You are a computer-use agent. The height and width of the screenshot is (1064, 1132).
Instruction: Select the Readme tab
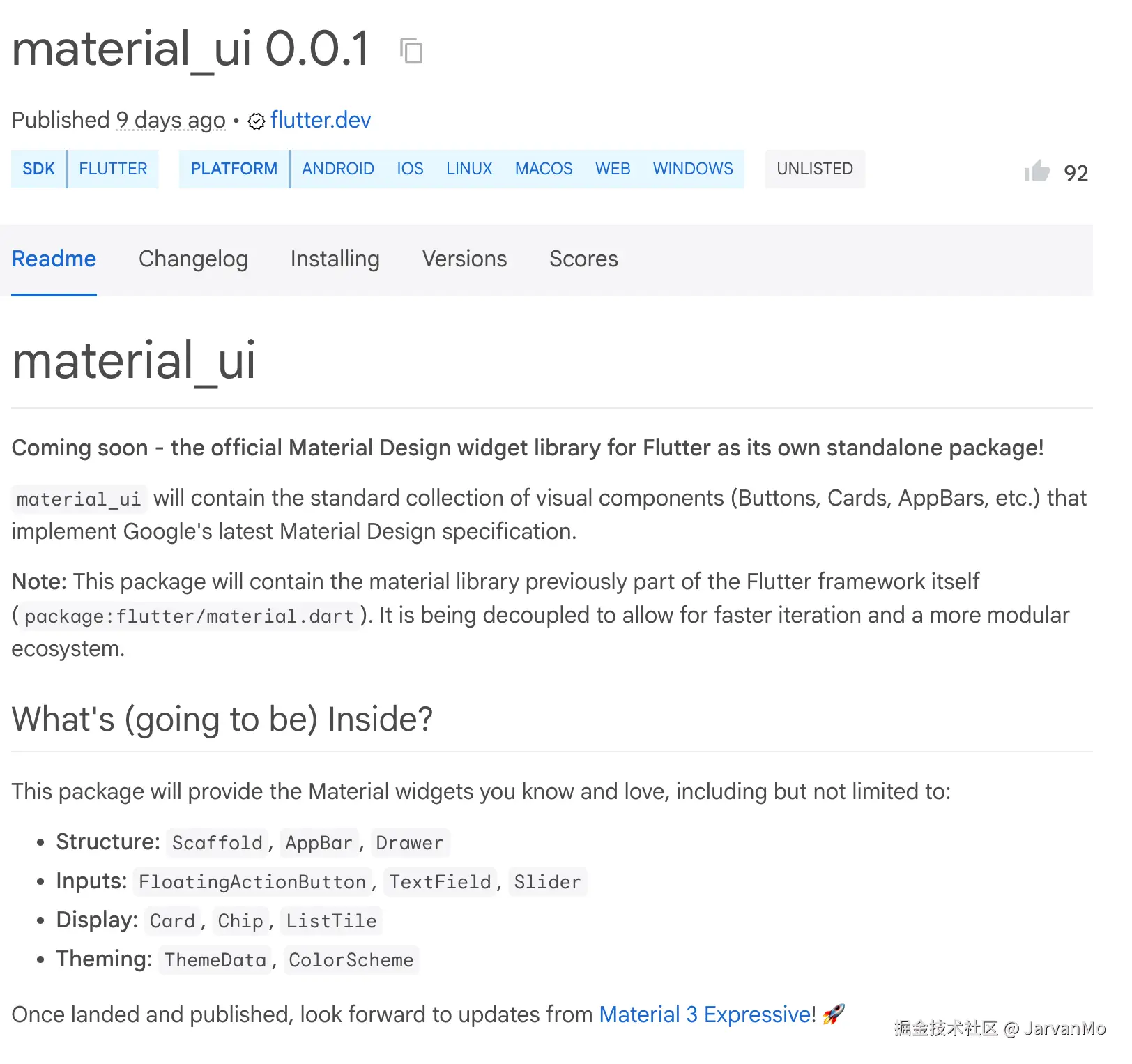click(54, 259)
